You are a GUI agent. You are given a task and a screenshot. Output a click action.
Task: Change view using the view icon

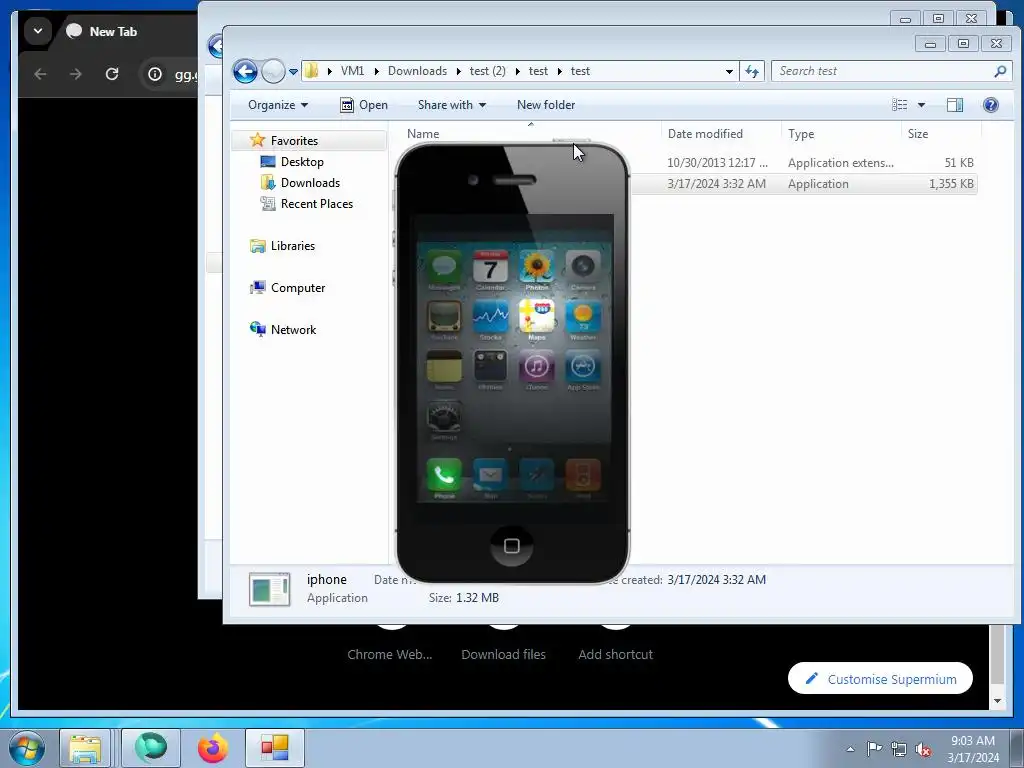[x=900, y=104]
